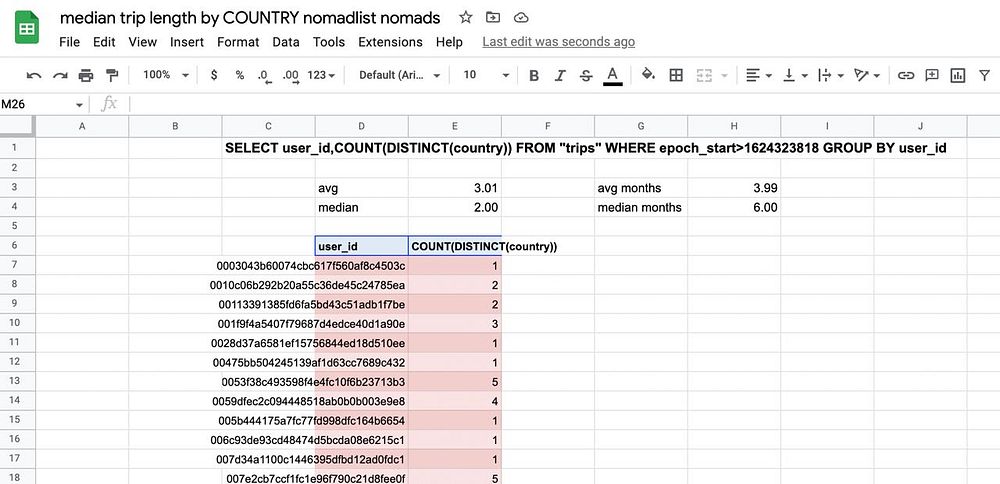Open the Data menu
The image size is (1000, 484).
(x=286, y=42)
